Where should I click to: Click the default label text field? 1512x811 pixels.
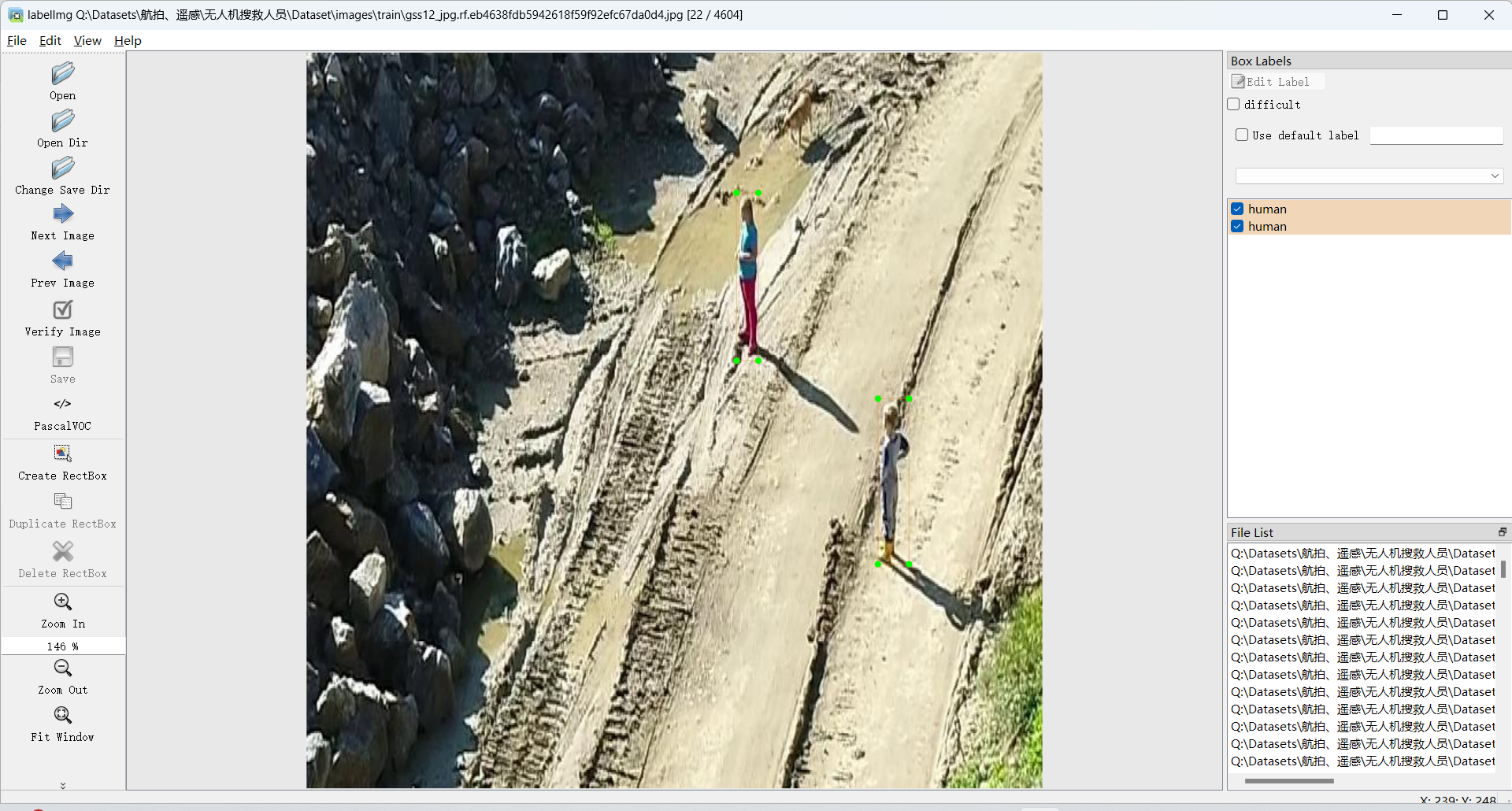1436,135
